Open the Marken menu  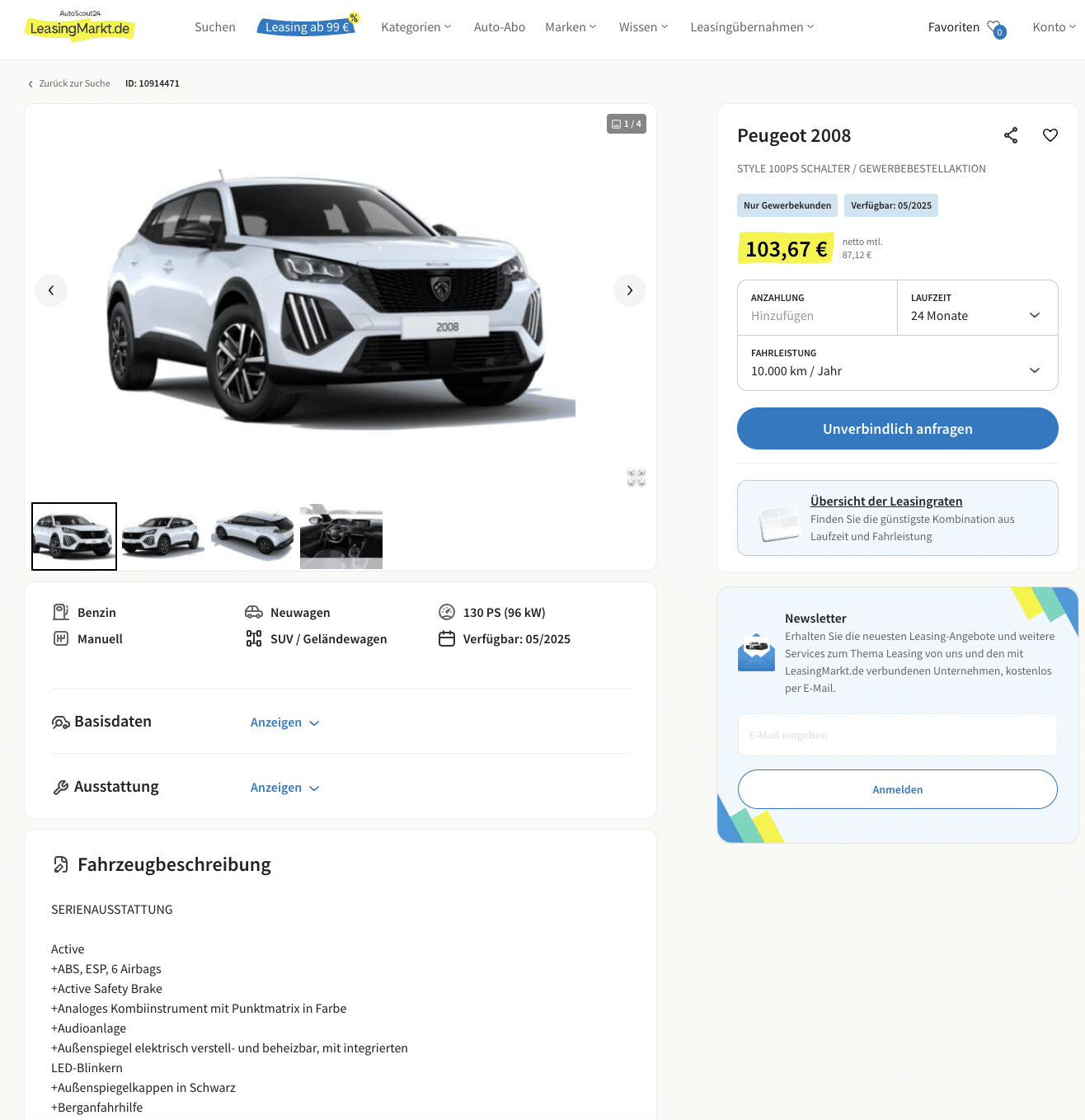pos(571,27)
